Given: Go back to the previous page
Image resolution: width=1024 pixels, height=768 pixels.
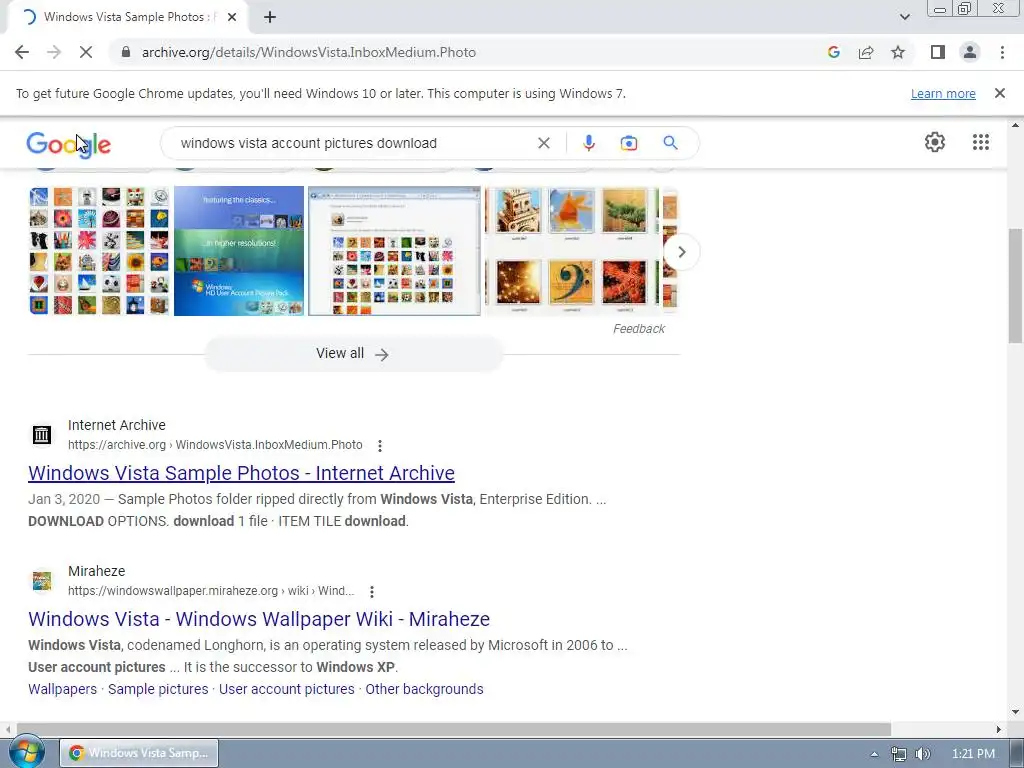Looking at the screenshot, I should pos(22,52).
